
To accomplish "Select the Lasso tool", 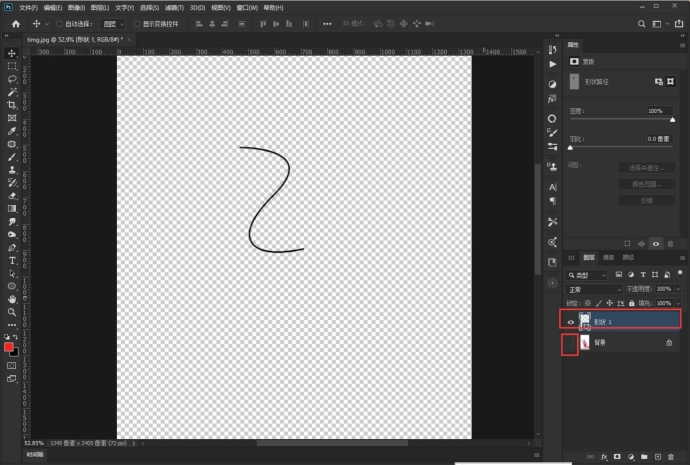I will pyautogui.click(x=12, y=79).
